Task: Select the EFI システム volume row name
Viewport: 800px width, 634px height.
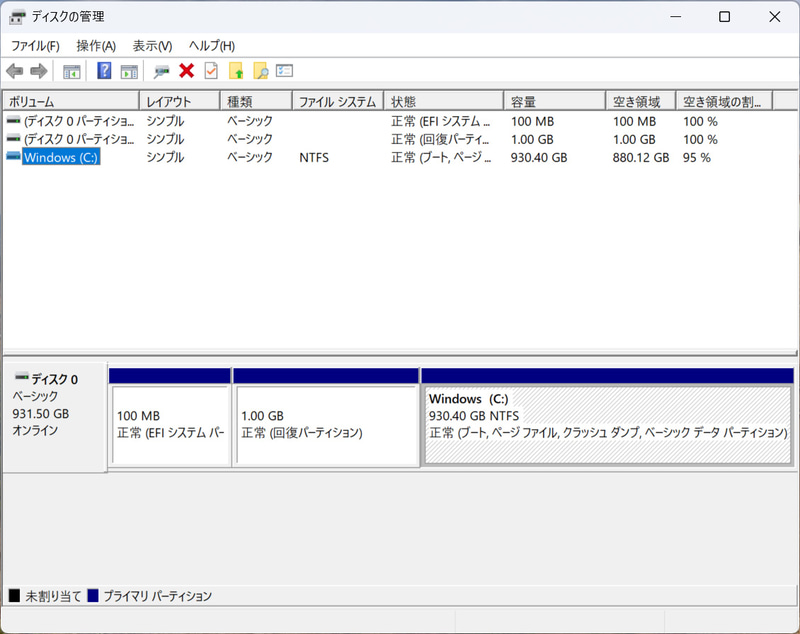Action: click(79, 121)
